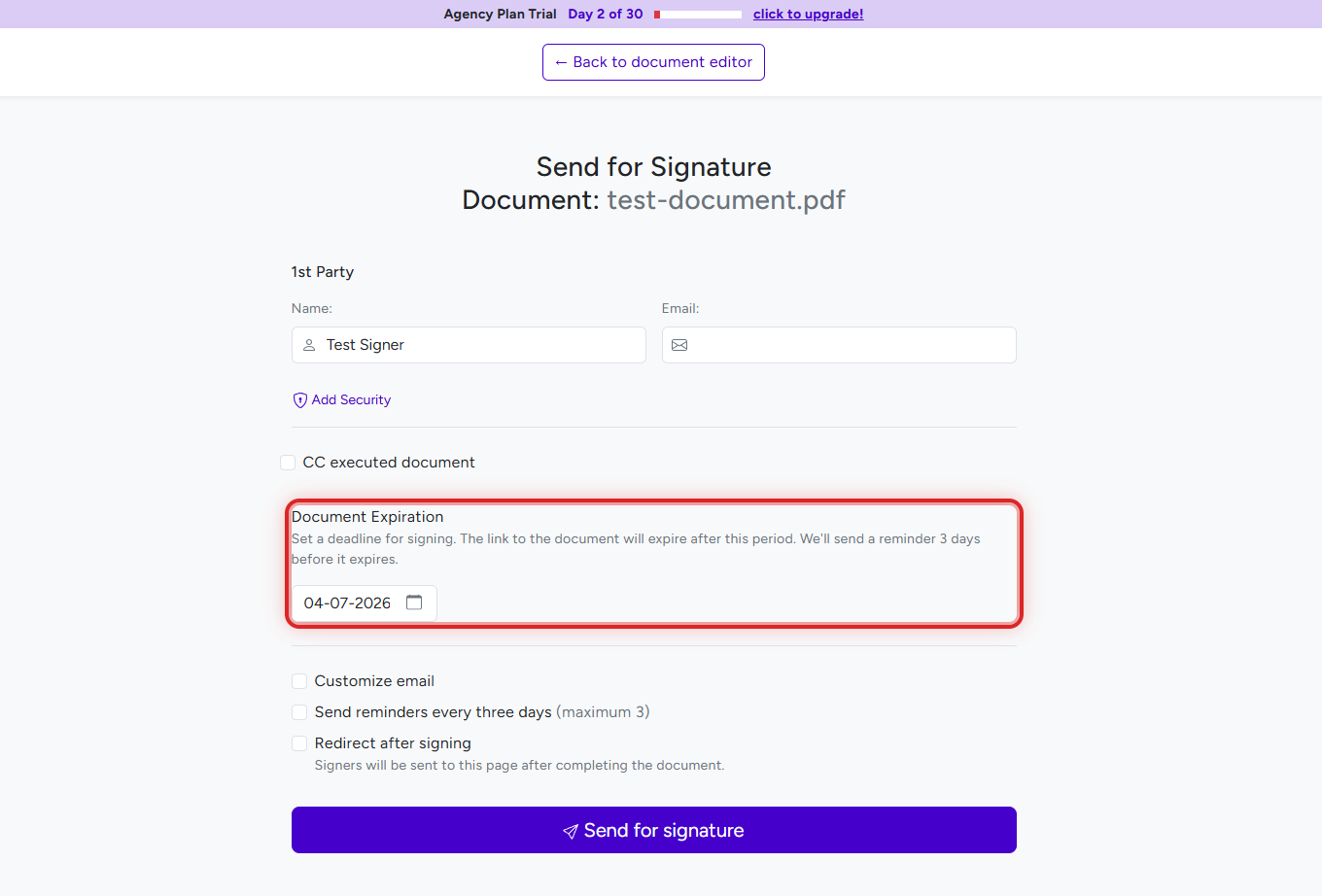Click the envelope icon inside the Email field
Image resolution: width=1322 pixels, height=896 pixels.
tap(678, 345)
